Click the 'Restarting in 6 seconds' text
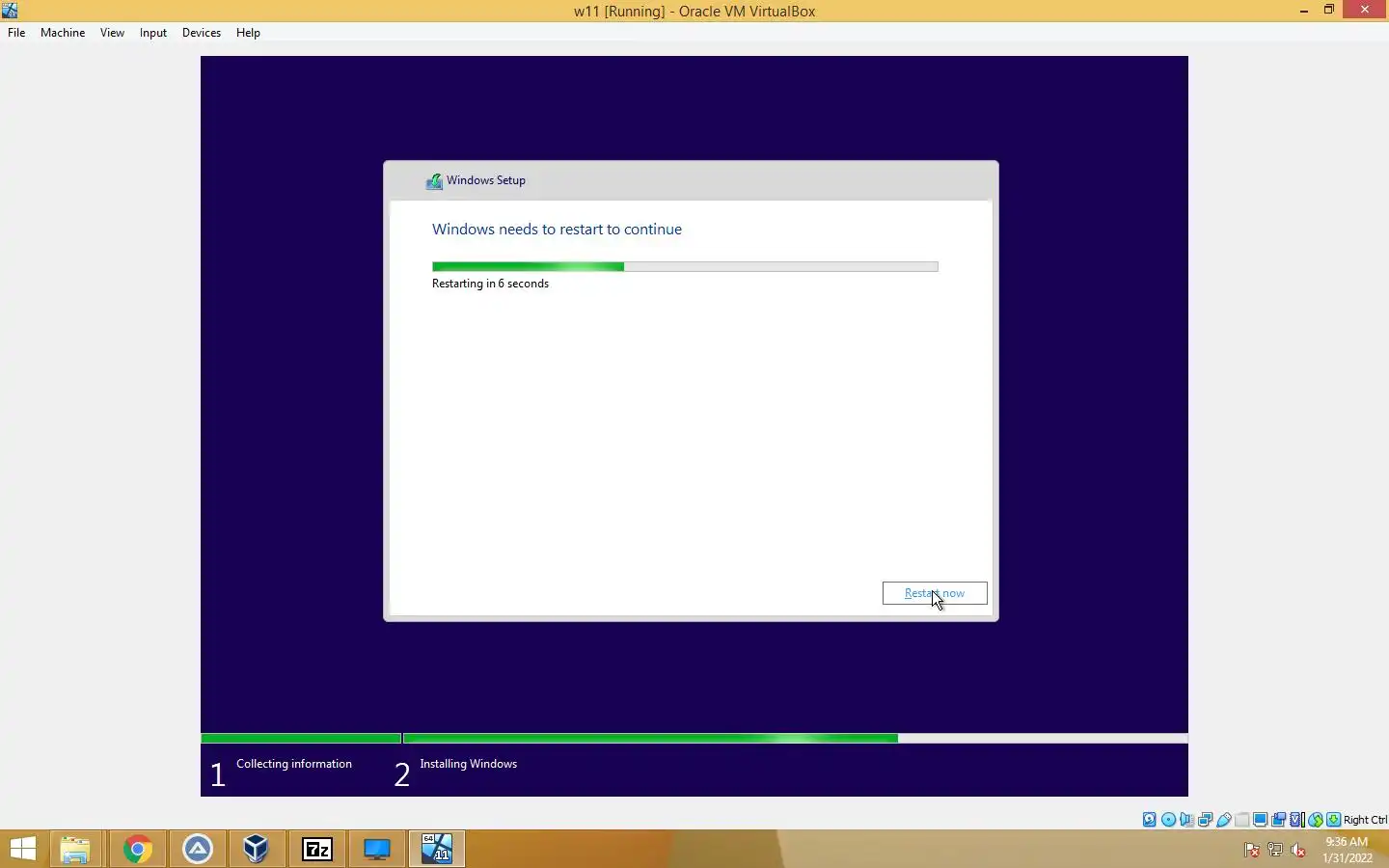The width and height of the screenshot is (1389, 868). [x=490, y=284]
